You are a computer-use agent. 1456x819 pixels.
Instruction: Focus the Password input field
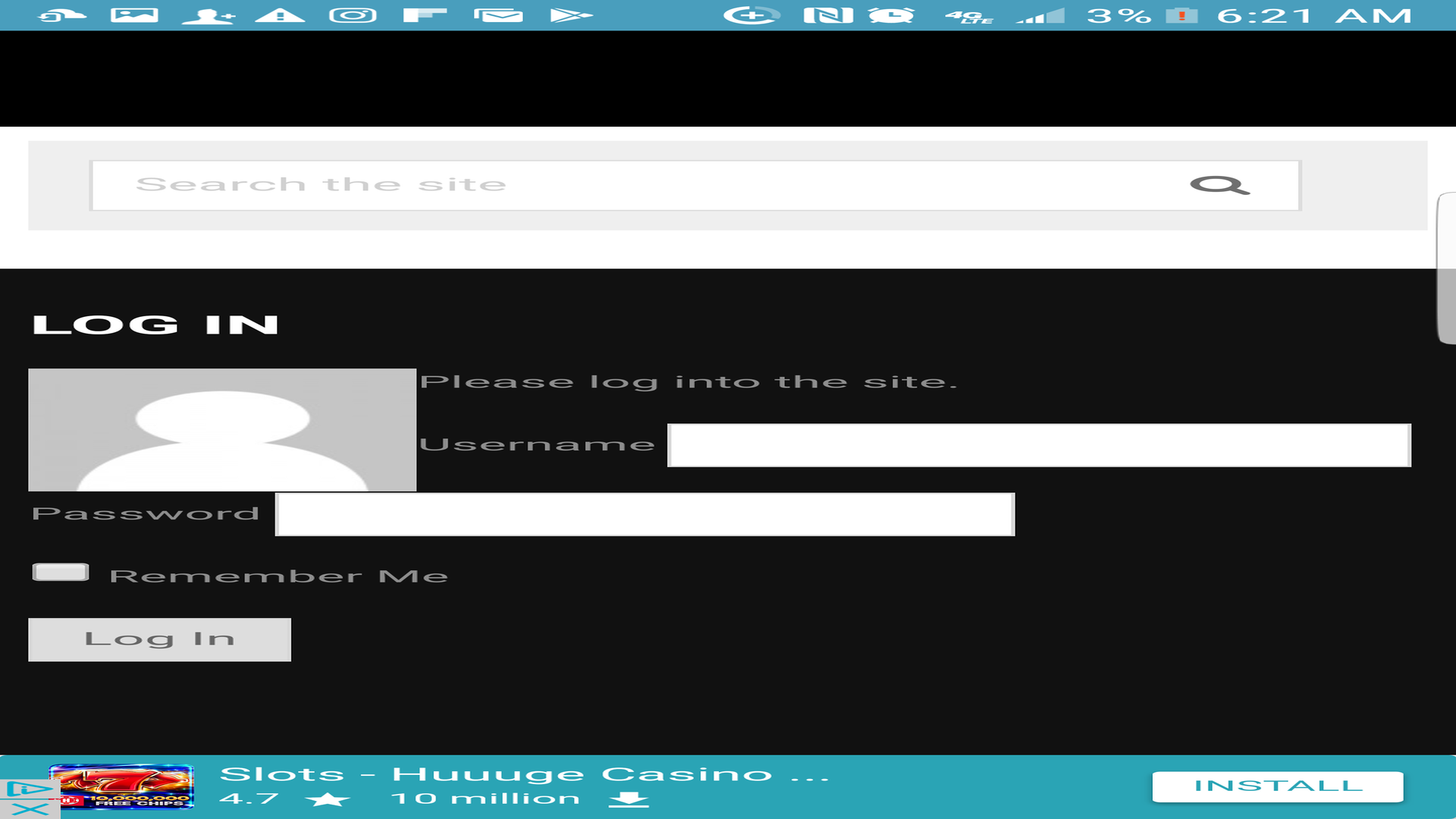pyautogui.click(x=645, y=515)
